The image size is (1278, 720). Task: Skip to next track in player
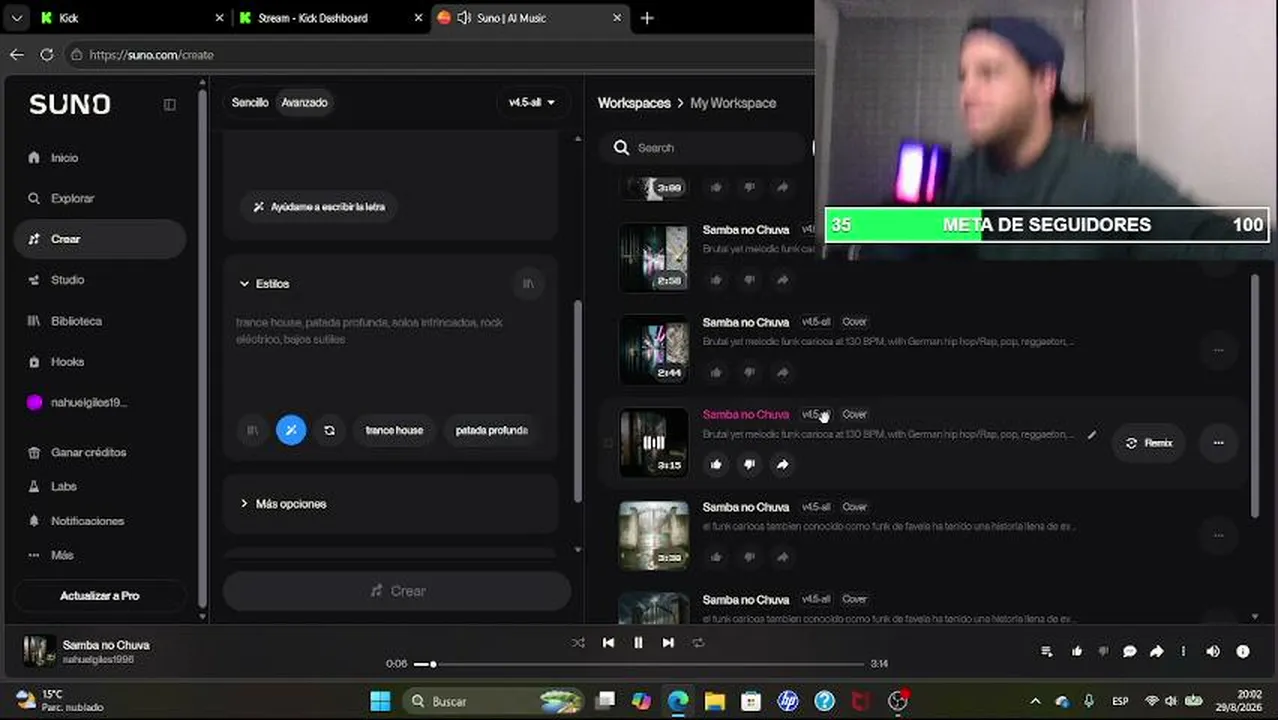(668, 643)
